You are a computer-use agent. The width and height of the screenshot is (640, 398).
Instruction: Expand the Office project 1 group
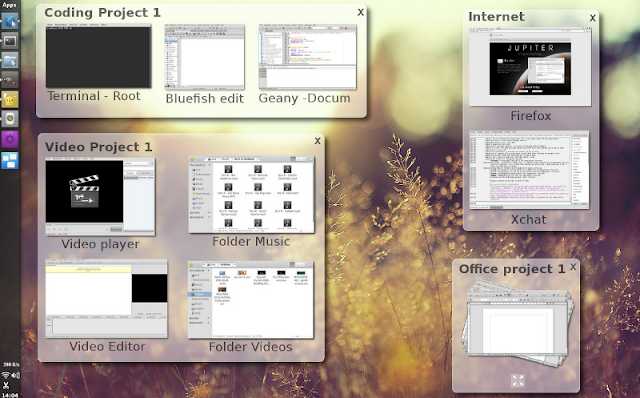coord(518,380)
